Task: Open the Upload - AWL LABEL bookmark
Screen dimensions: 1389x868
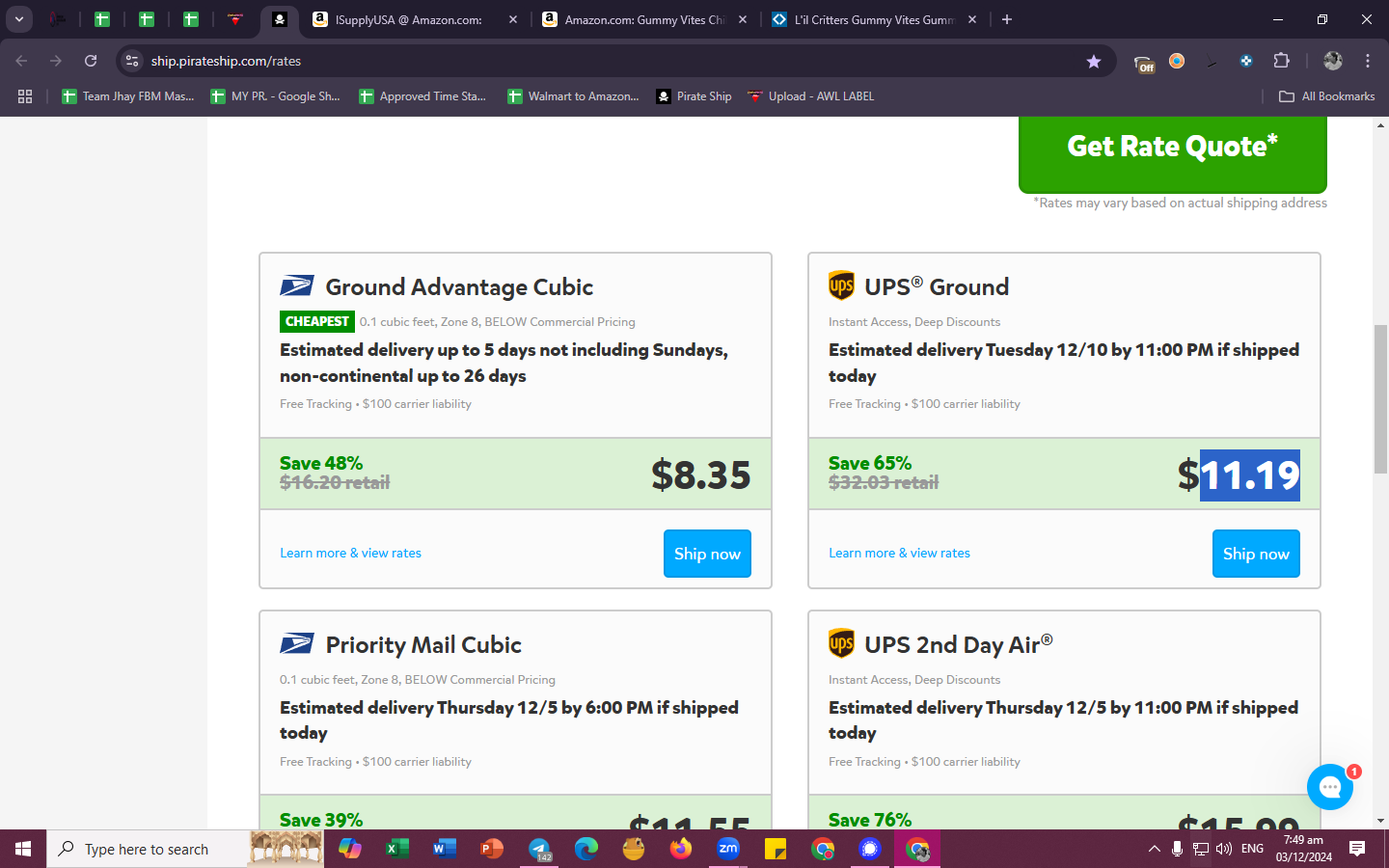Action: 811,96
